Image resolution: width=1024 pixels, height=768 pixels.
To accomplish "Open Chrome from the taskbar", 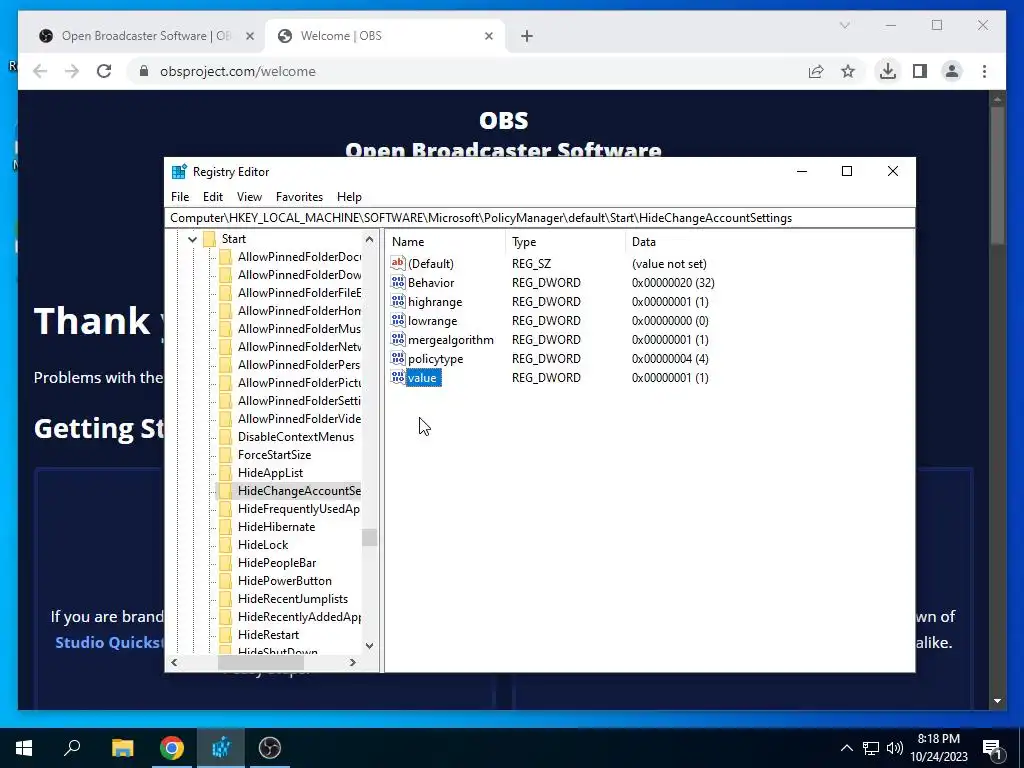I will tap(172, 748).
